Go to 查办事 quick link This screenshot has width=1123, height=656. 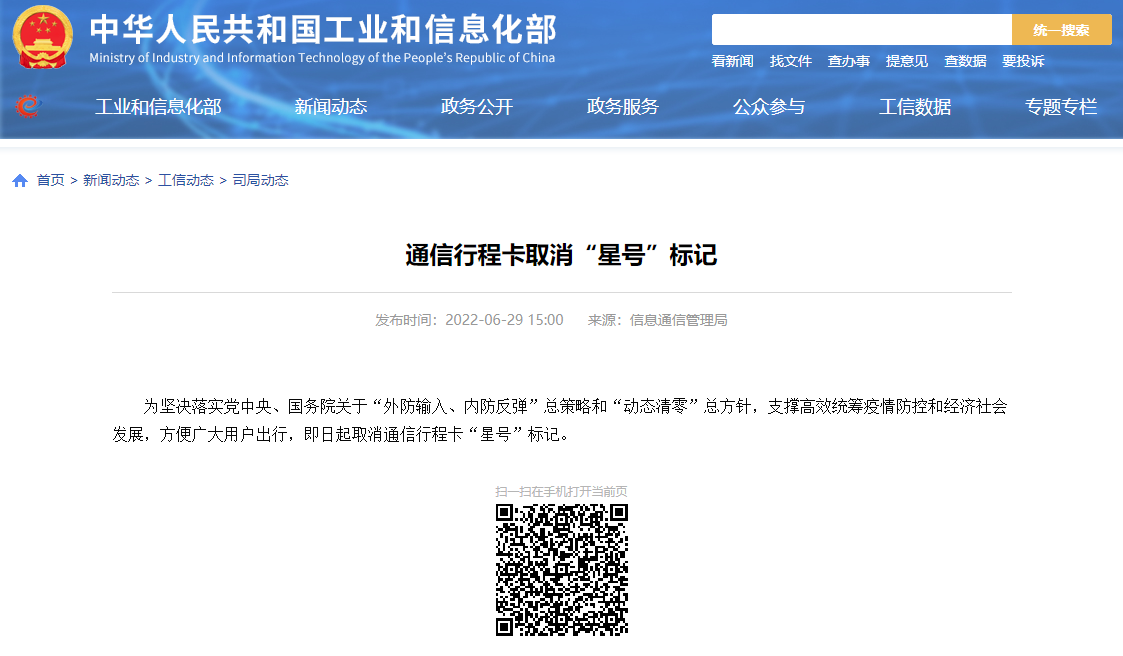[848, 61]
